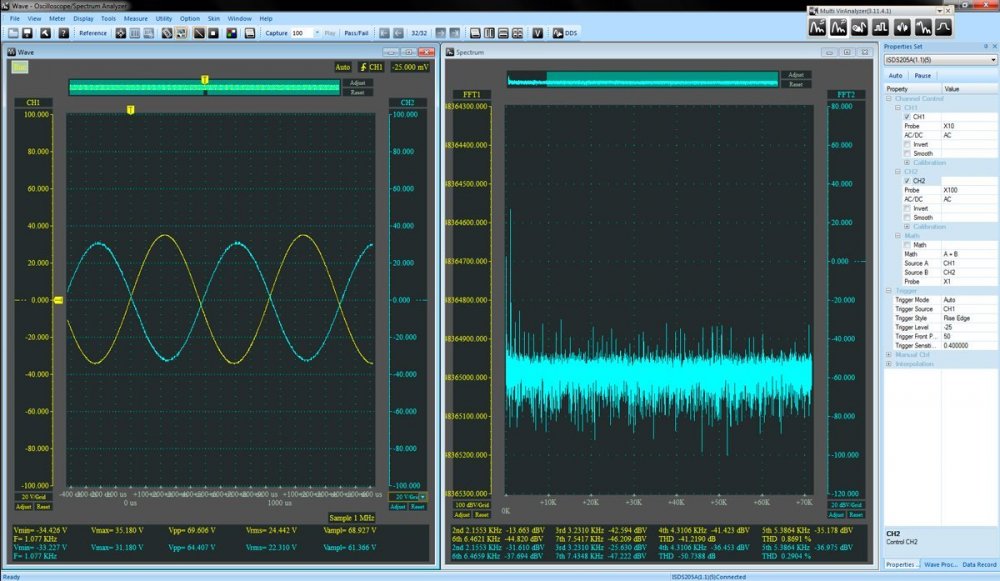
Task: Click last icon in Multi VirAnalyzer bar
Action: 943,26
